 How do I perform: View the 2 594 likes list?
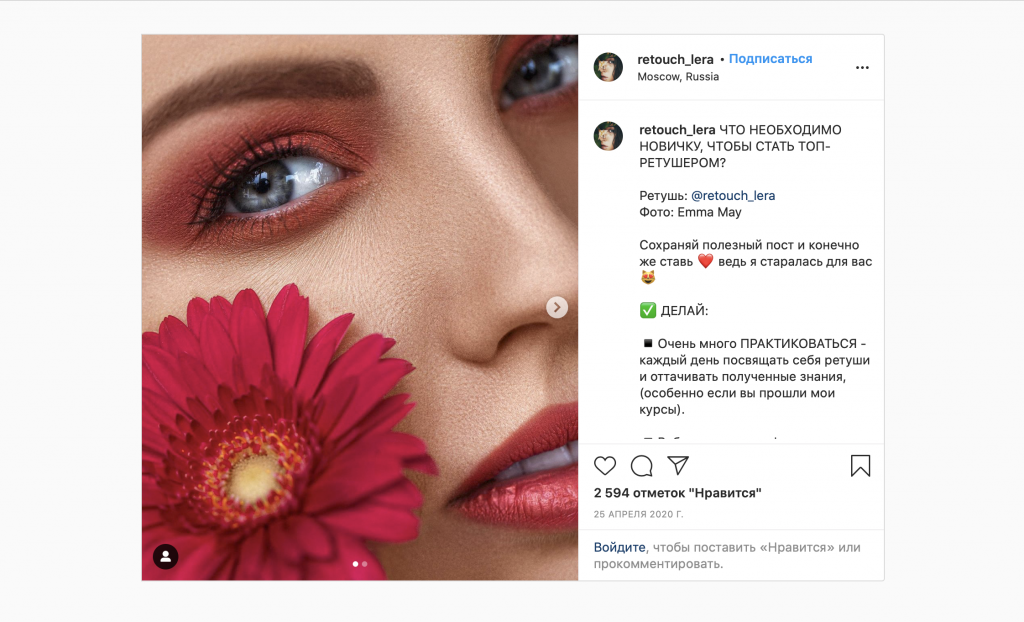(678, 493)
